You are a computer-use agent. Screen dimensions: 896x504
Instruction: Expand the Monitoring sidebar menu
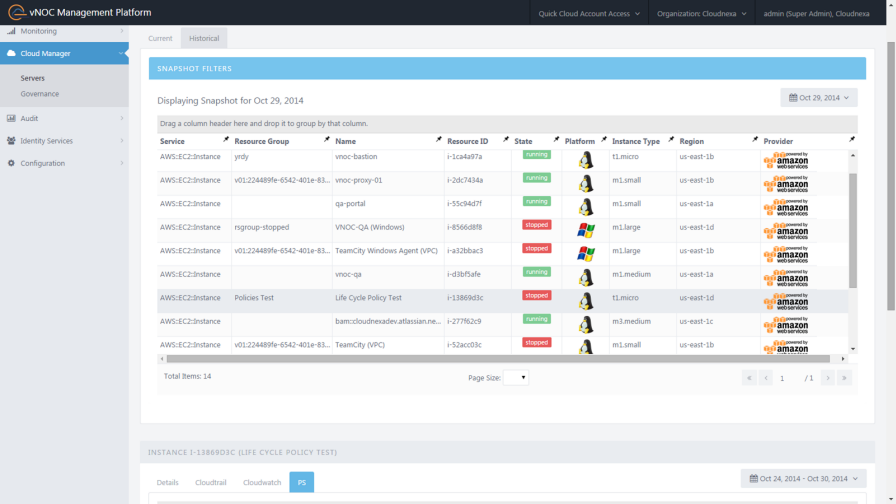64,32
